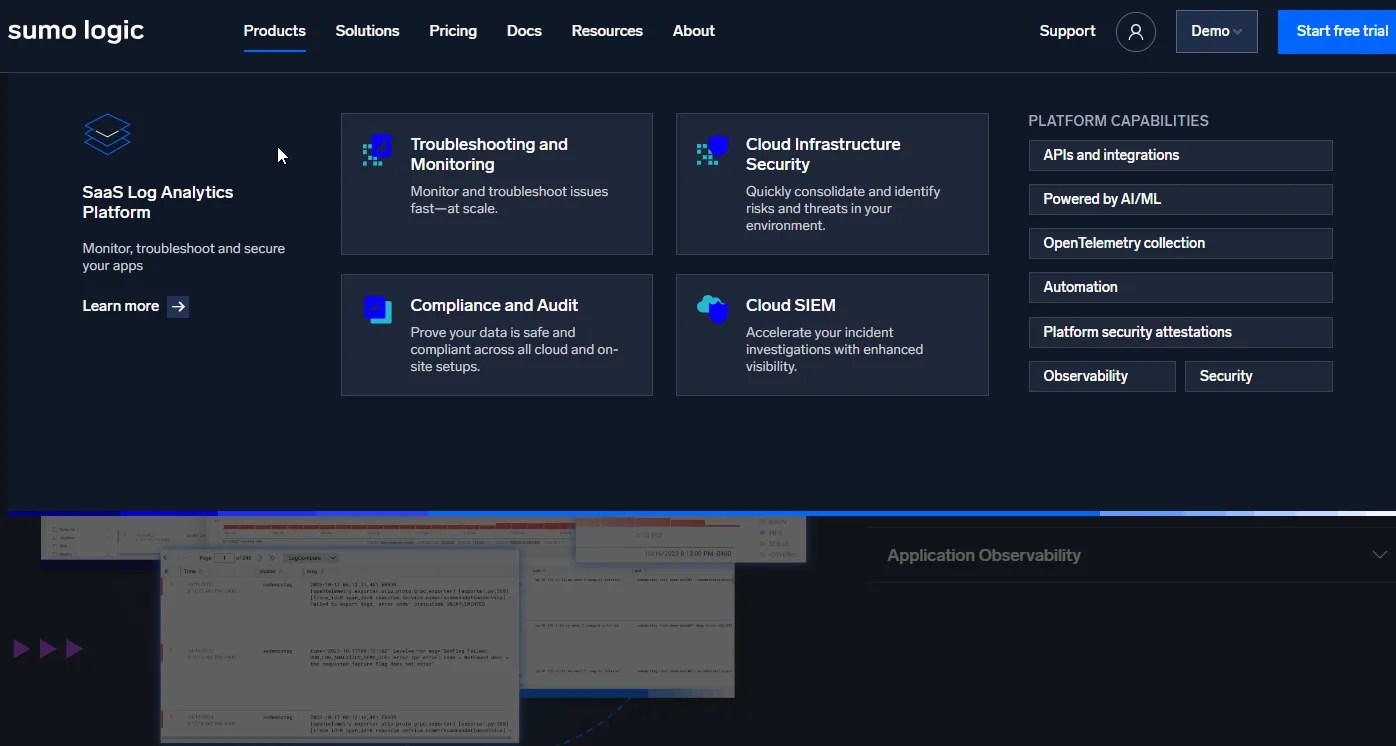This screenshot has height=746, width=1396.
Task: Click the first purple play arrow
Action: (20, 648)
